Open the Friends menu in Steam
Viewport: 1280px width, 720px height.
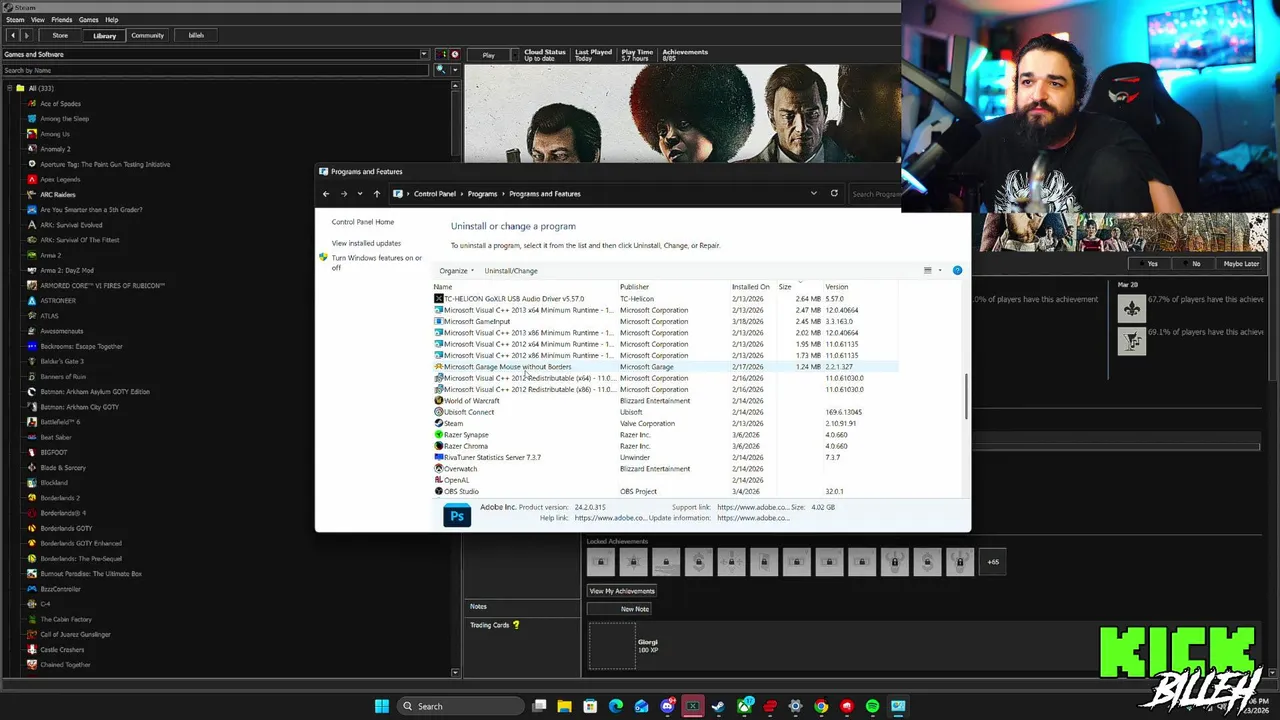click(62, 20)
